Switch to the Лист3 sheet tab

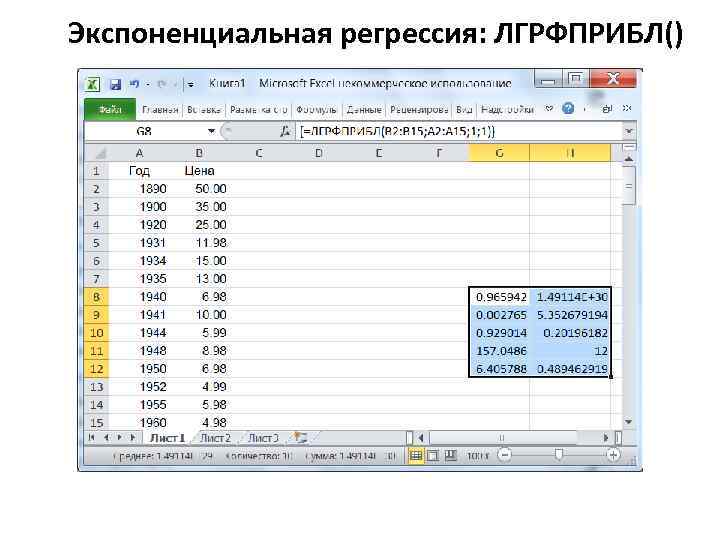(x=263, y=438)
